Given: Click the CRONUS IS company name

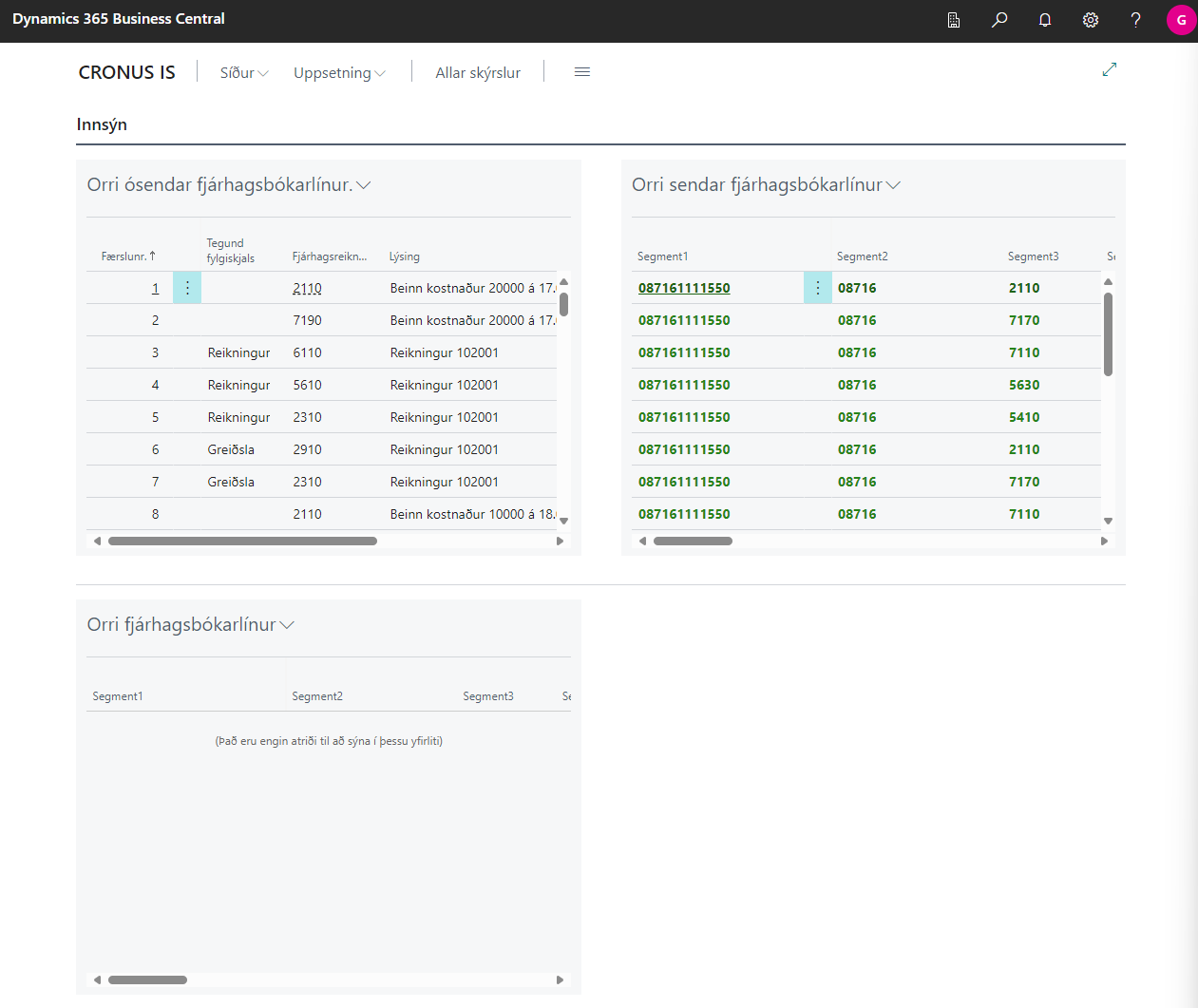Looking at the screenshot, I should click(126, 73).
